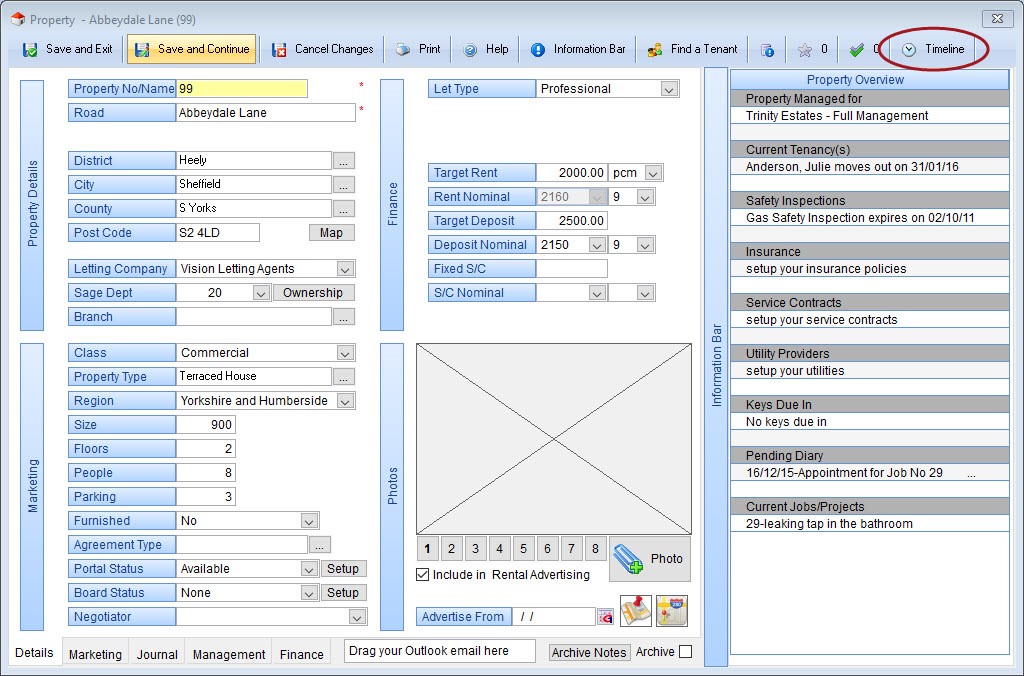Open the pcm rent frequency dropdown

(653, 173)
